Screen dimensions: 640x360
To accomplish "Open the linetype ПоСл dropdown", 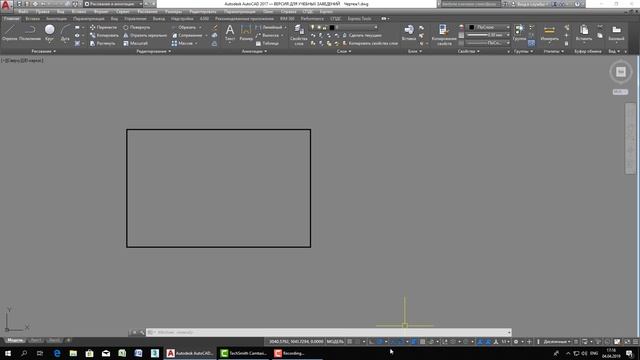I will 489,43.
